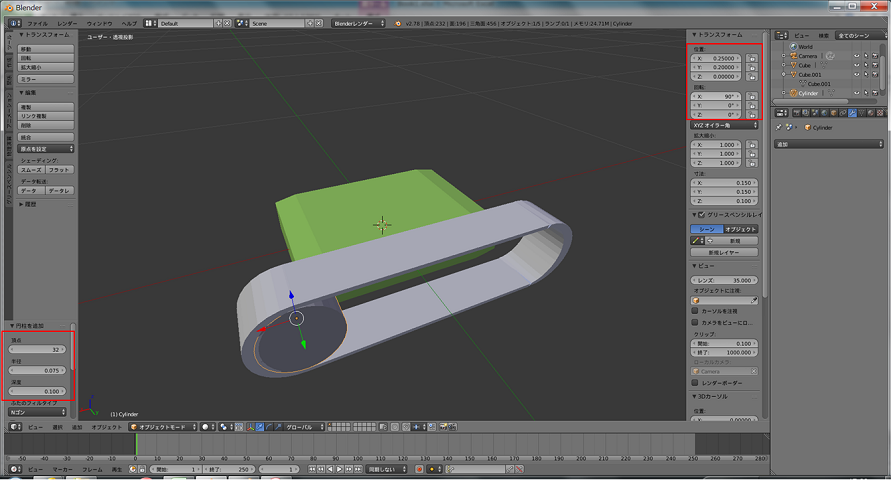Click the スムーズ shading button

[31, 170]
